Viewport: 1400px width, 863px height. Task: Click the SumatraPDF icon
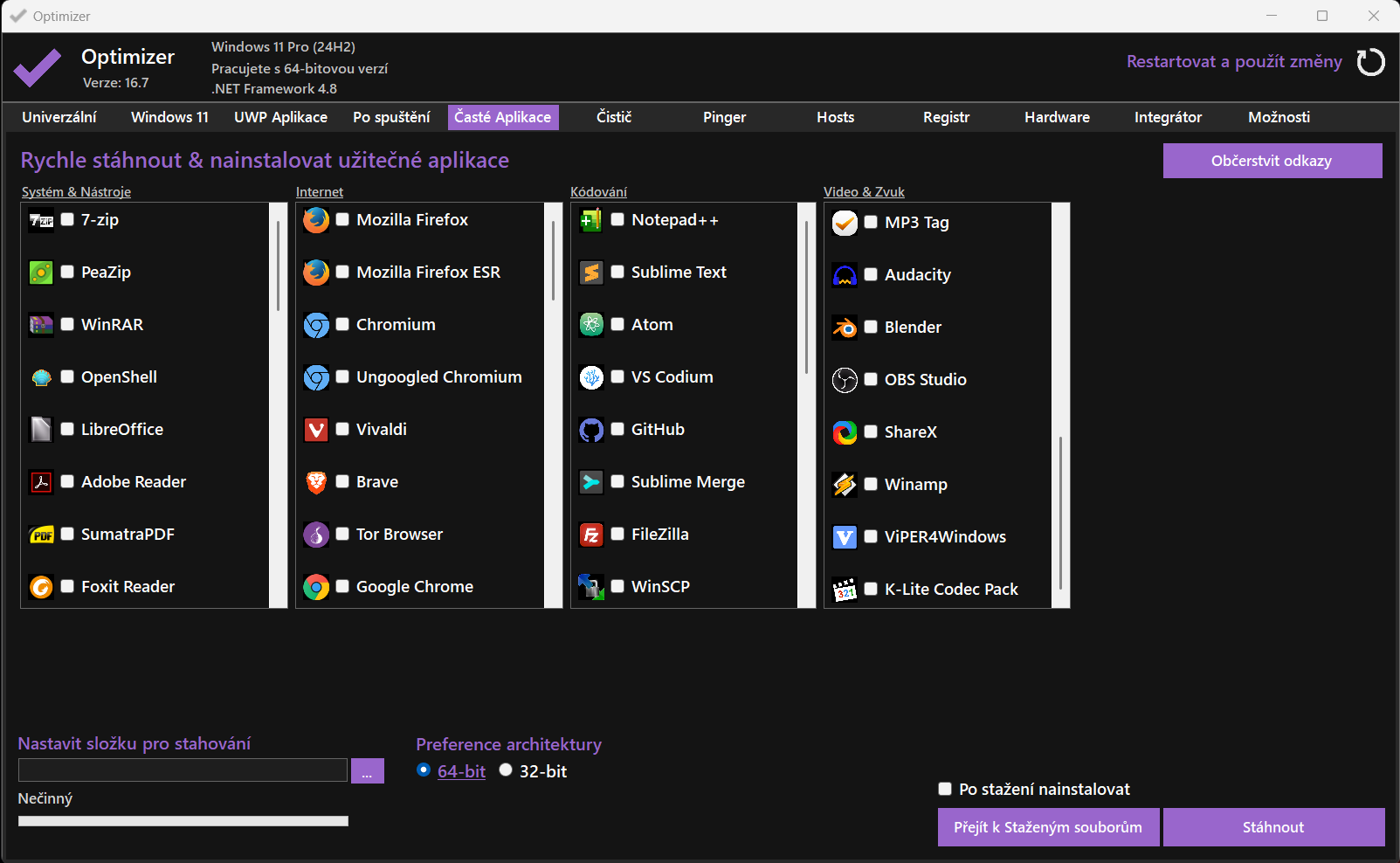(41, 535)
